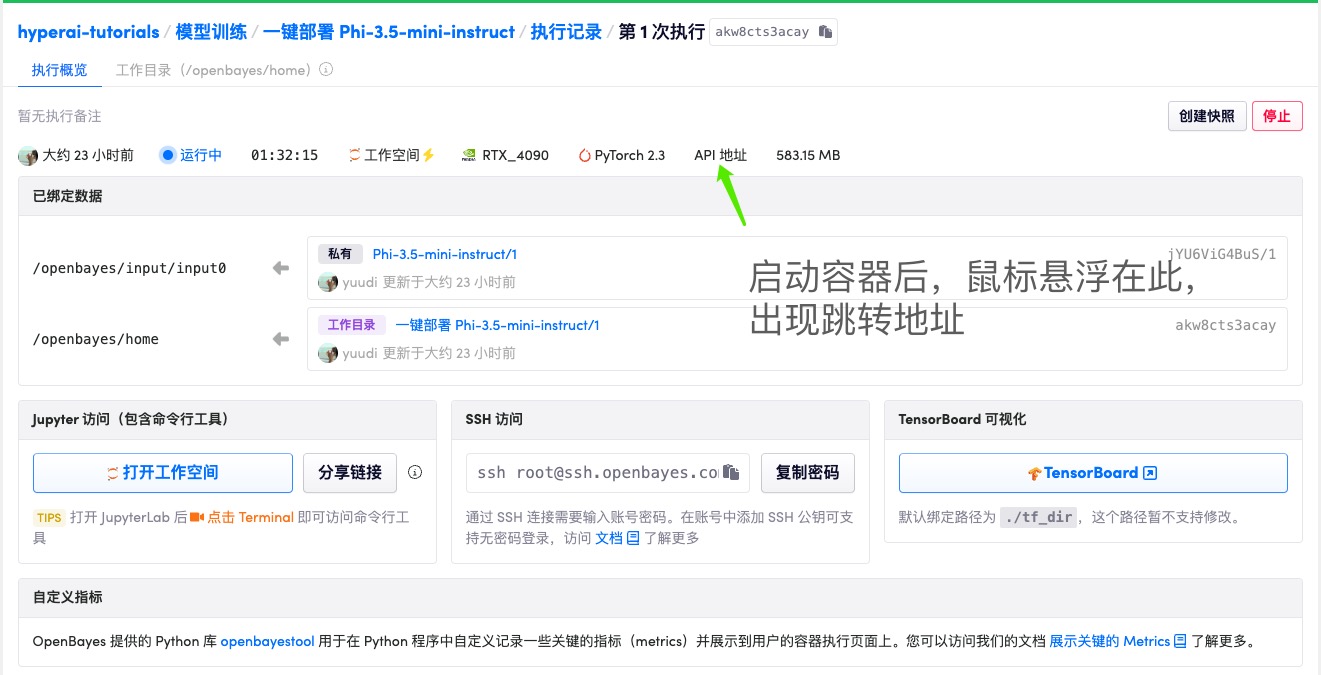Click the SSH command input field
This screenshot has height=675, width=1321.
(x=608, y=473)
